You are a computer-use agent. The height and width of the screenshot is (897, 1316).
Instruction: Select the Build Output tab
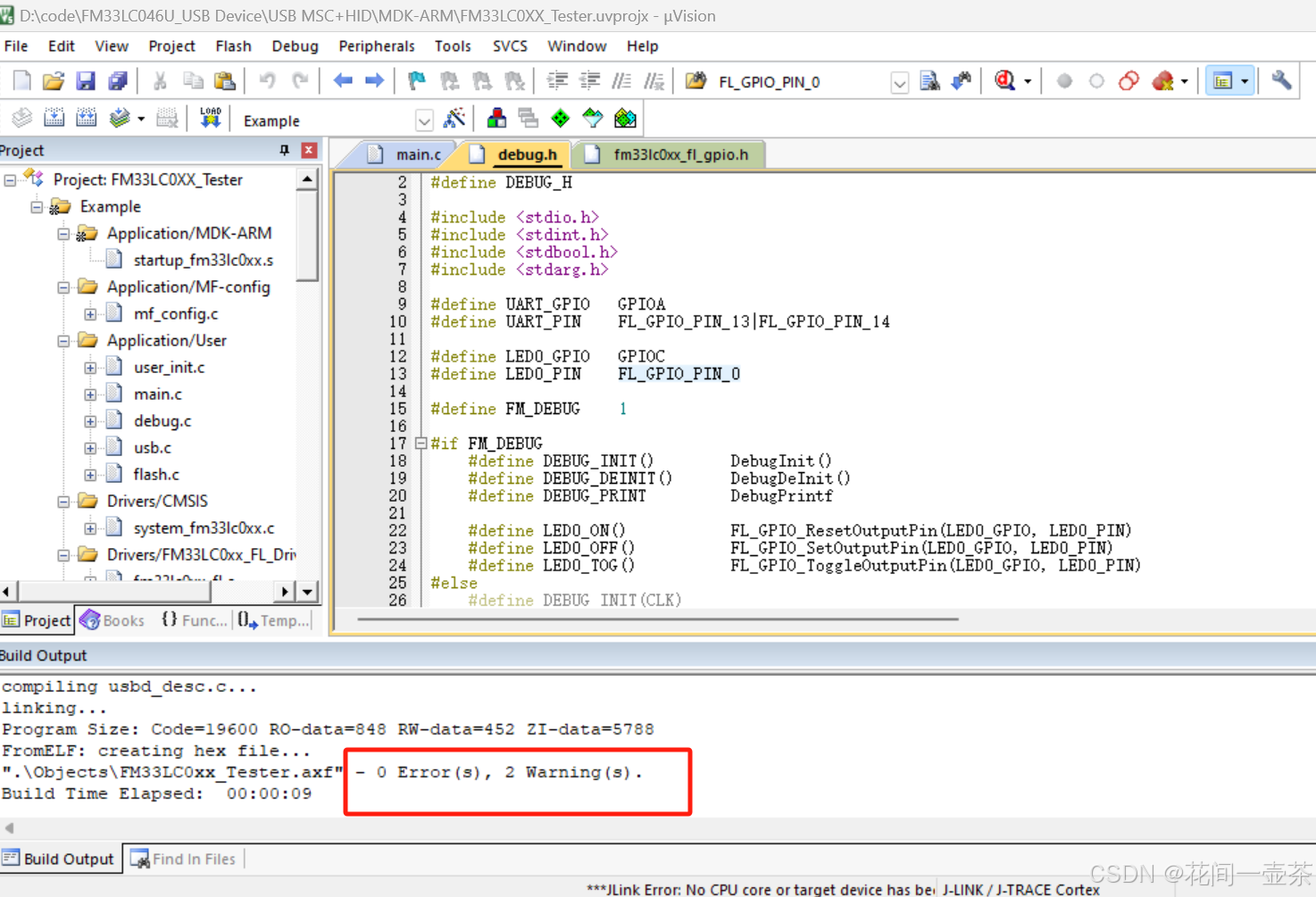pyautogui.click(x=59, y=859)
